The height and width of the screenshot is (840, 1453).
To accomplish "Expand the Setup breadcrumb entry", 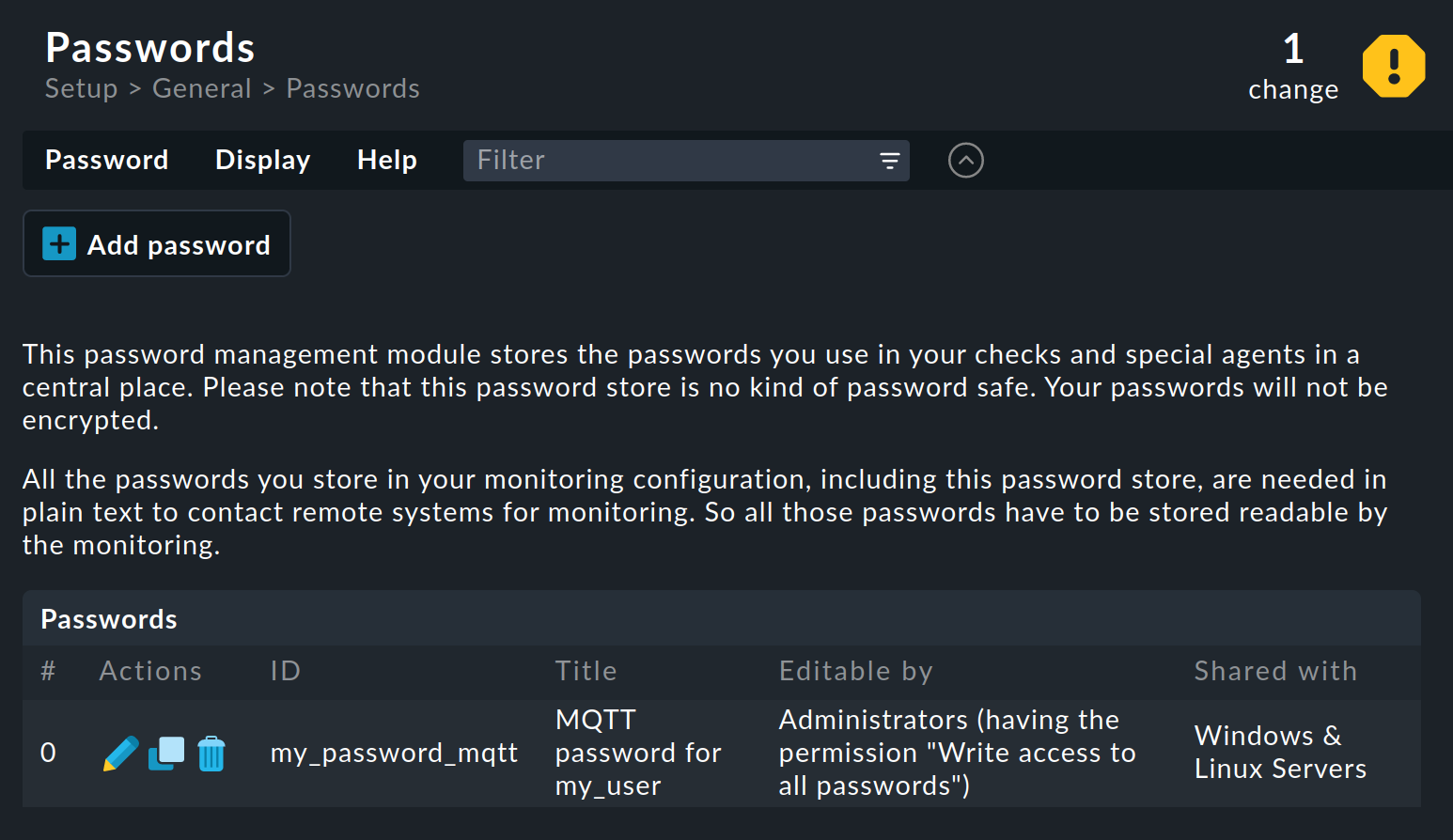I will [x=81, y=87].
